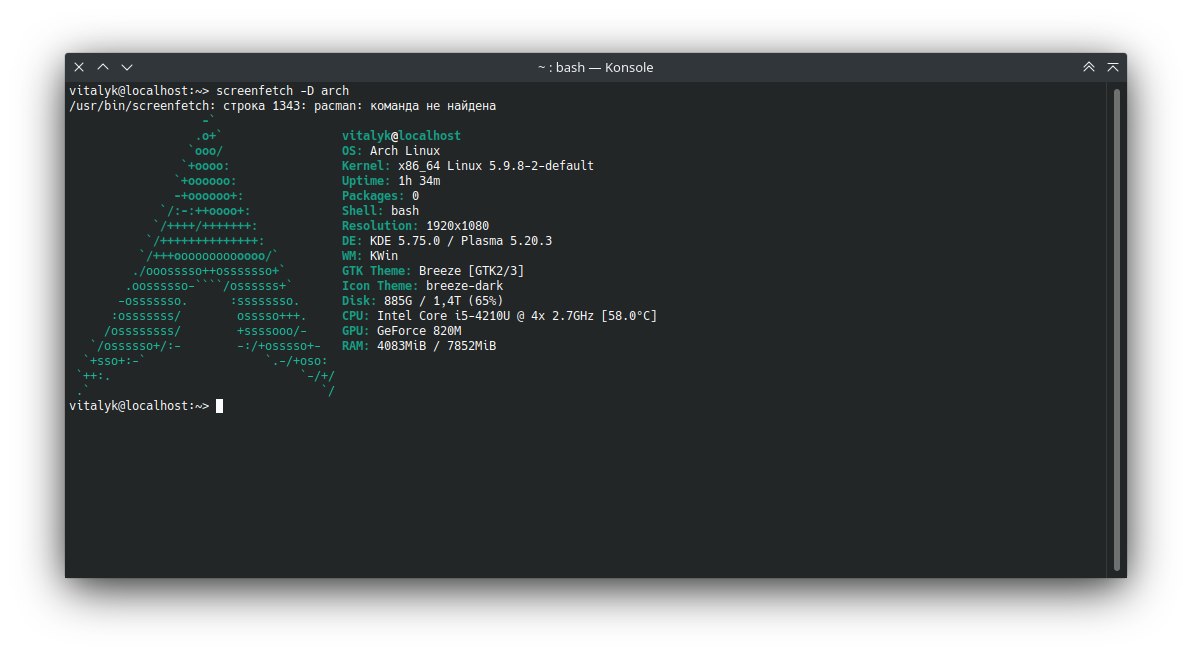Click the "Resolution: 1920x1080" line
This screenshot has height=655, width=1192.
(415, 226)
